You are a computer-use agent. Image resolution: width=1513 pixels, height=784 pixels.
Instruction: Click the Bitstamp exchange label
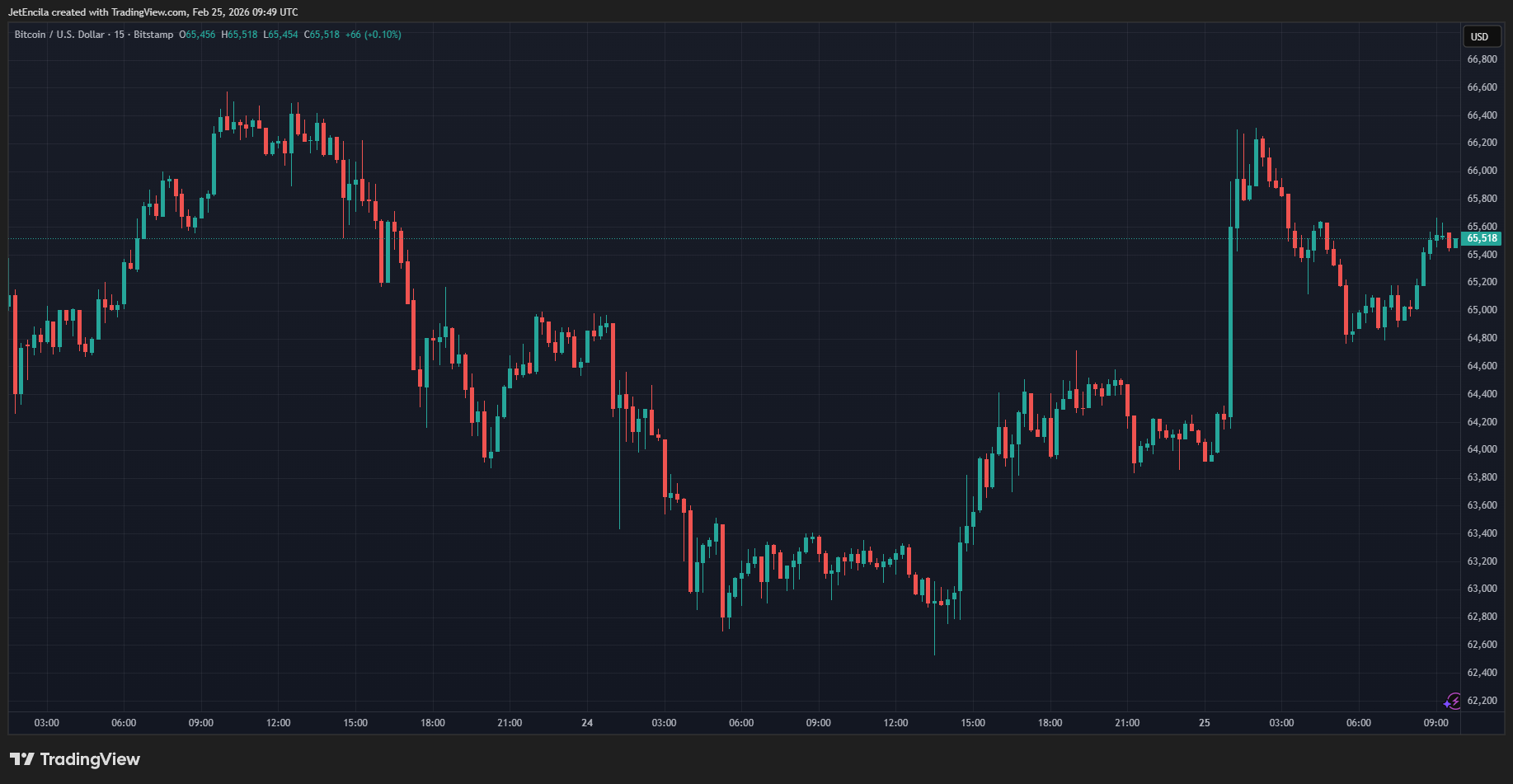point(153,35)
